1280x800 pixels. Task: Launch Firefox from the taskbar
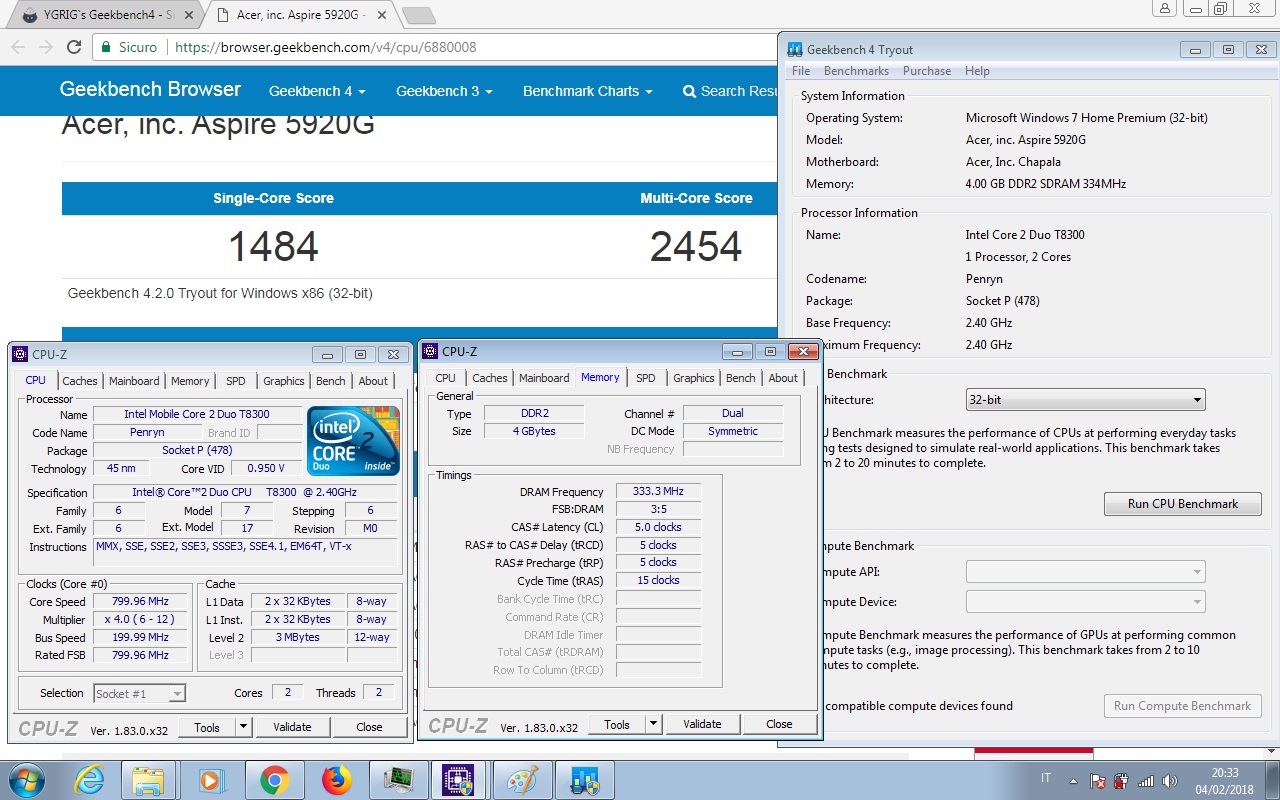tap(337, 780)
